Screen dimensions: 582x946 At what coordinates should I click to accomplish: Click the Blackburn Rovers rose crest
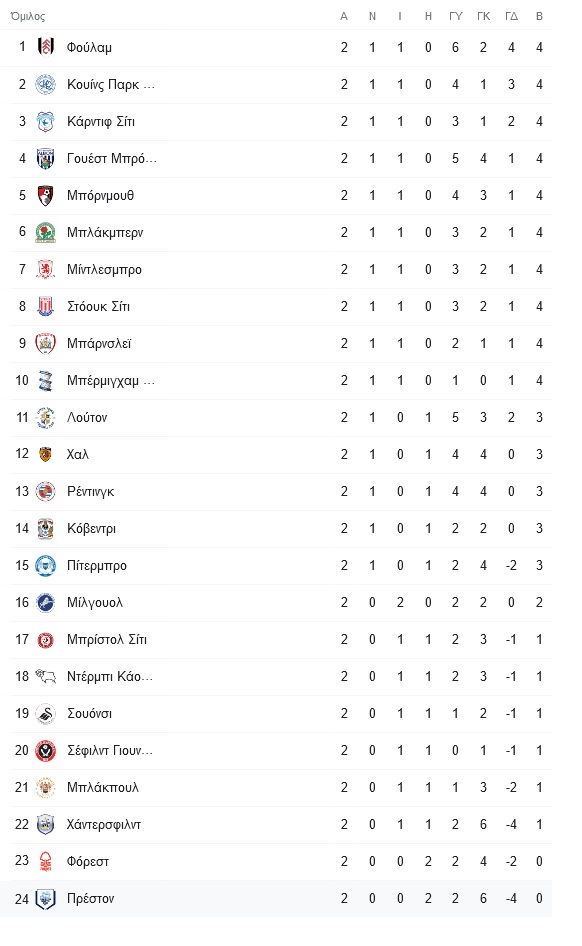[45, 232]
